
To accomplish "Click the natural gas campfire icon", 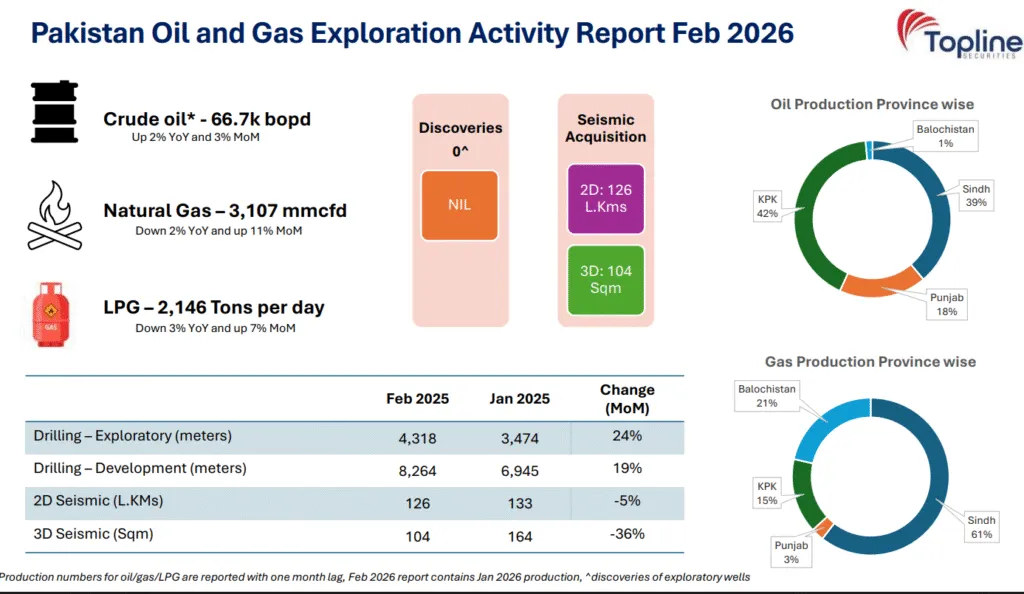I will point(56,215).
